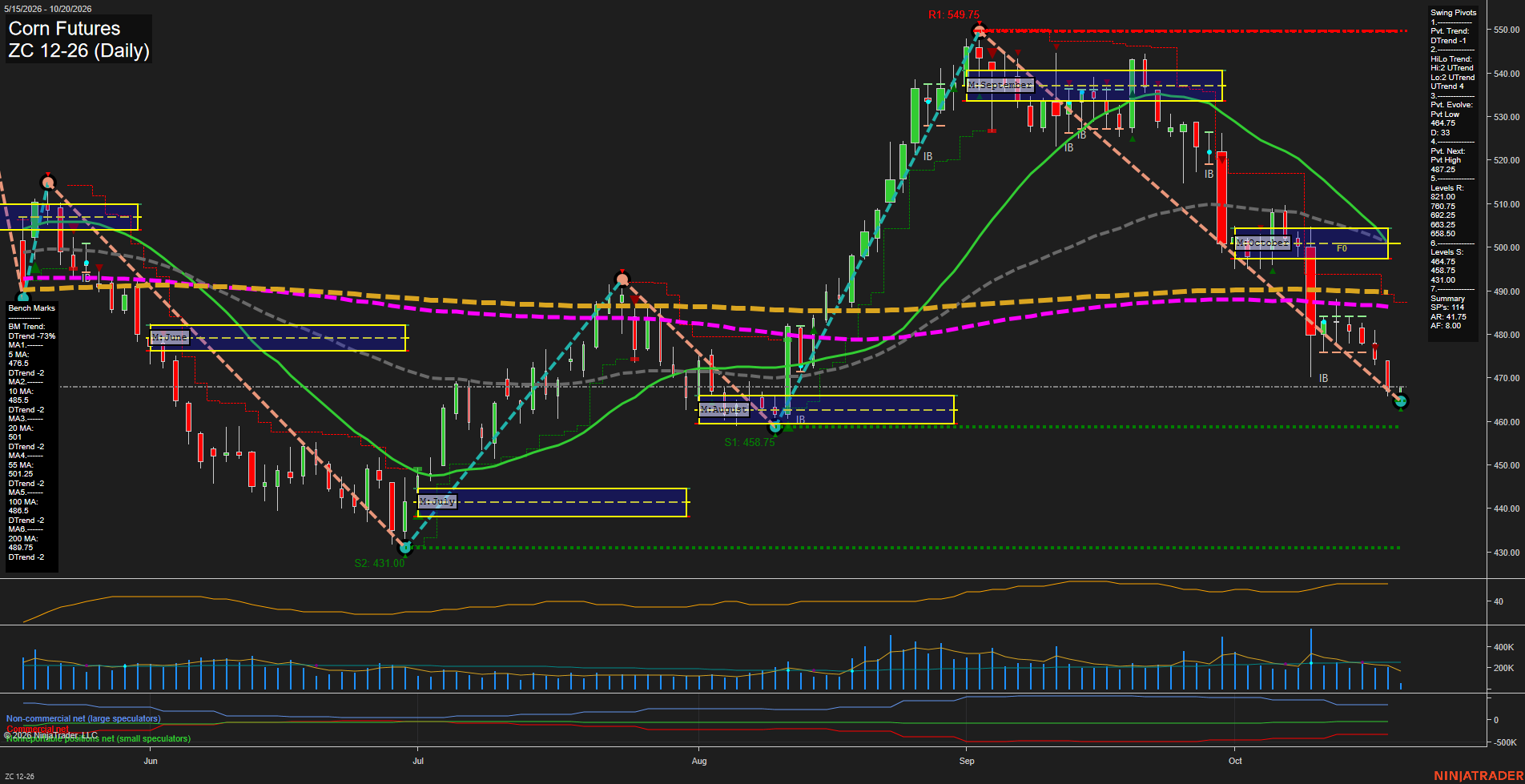Click the M:October monthly range label
1525x784 pixels.
point(1262,242)
